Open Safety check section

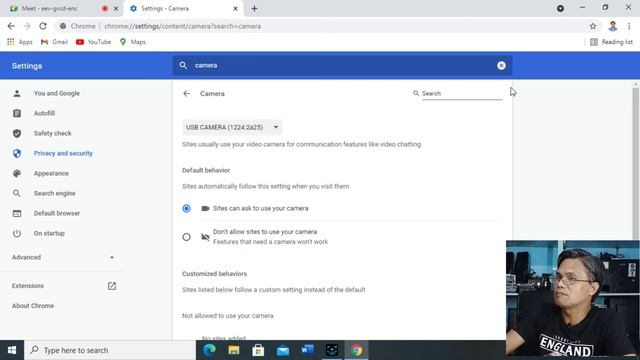click(52, 133)
